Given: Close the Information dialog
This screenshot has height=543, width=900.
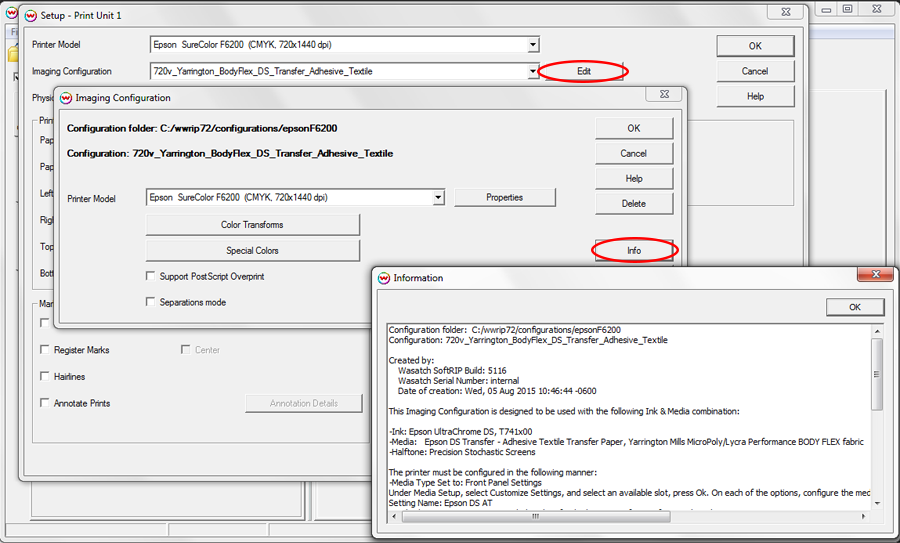Looking at the screenshot, I should click(875, 274).
